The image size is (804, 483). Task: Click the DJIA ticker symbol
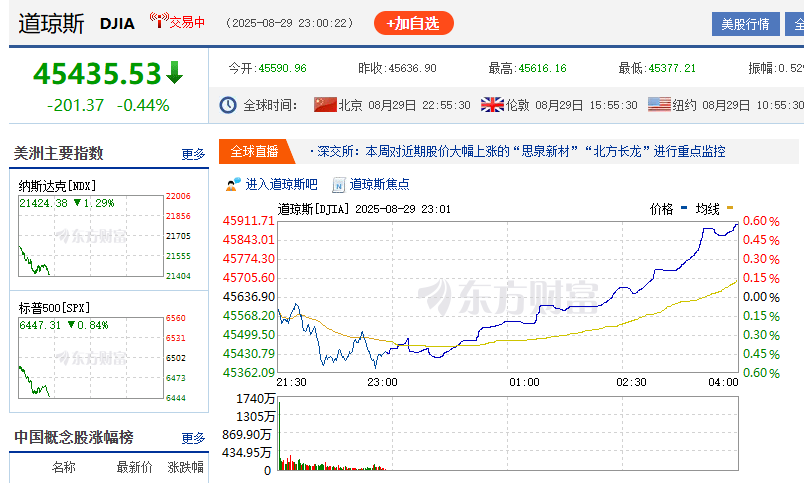[x=117, y=24]
